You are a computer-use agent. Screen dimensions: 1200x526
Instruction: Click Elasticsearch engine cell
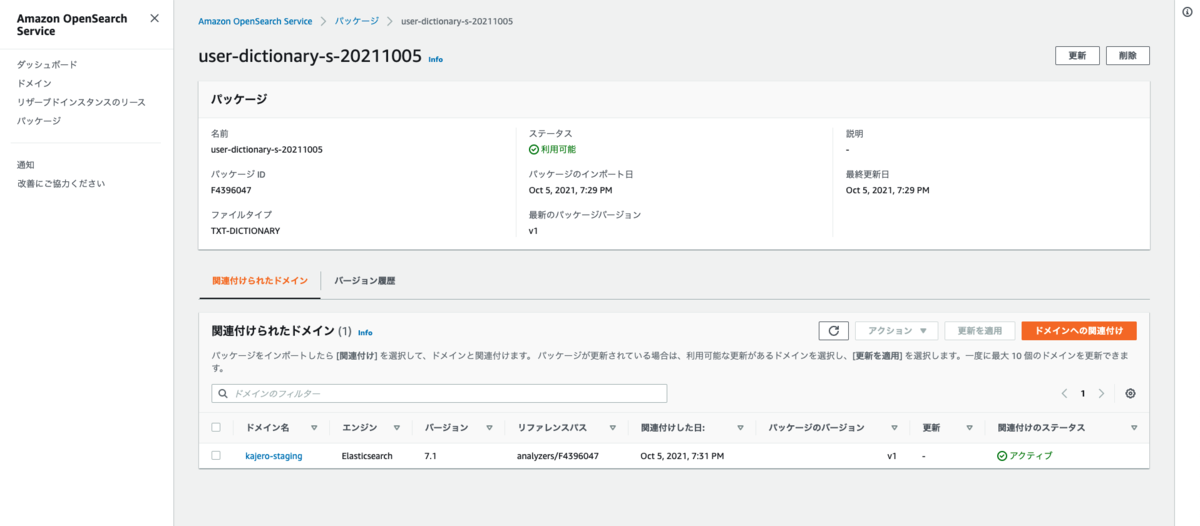pos(367,455)
